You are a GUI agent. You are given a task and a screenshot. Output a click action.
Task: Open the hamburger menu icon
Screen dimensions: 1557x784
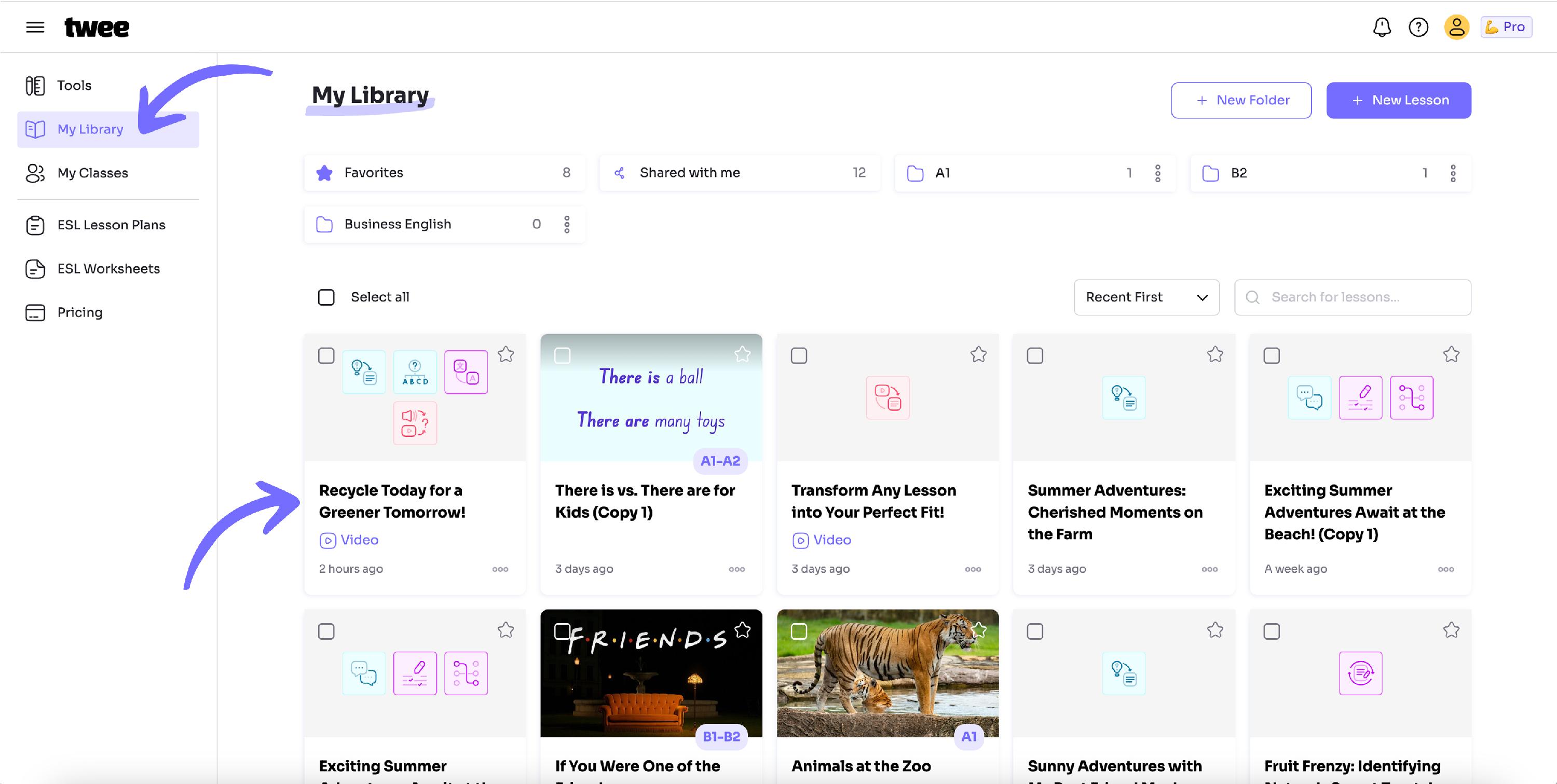(x=35, y=27)
